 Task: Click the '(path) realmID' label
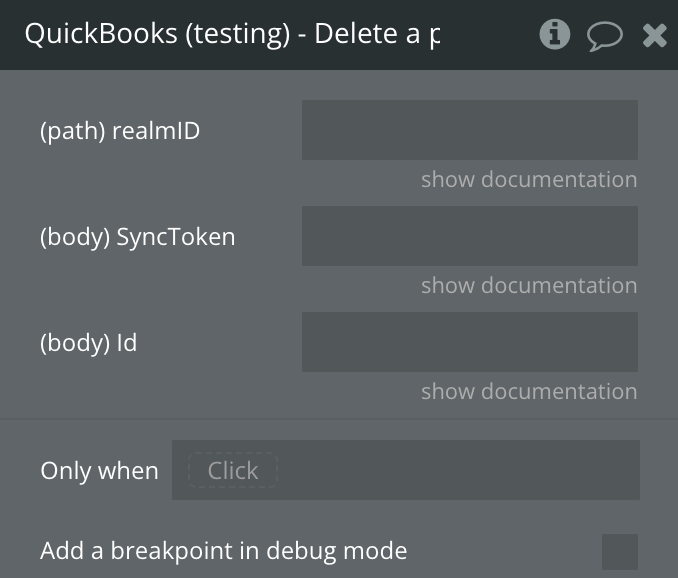click(120, 131)
